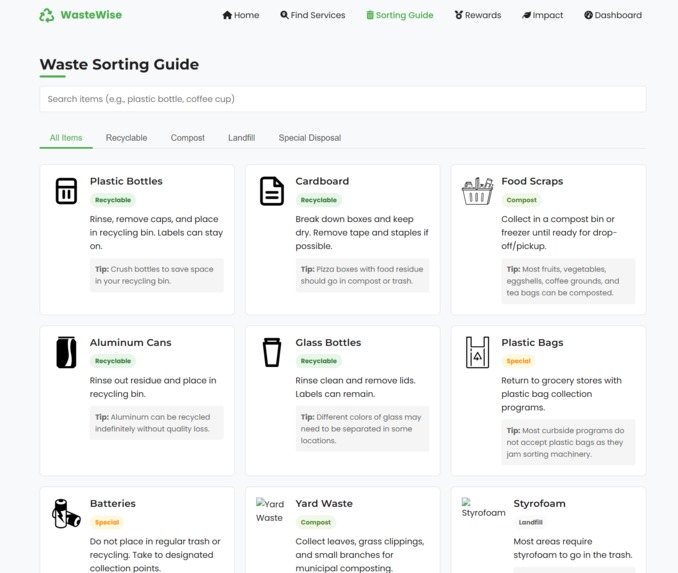Click Recyclable badge under Glass Bottles
Viewport: 678px width, 573px height.
coord(319,361)
